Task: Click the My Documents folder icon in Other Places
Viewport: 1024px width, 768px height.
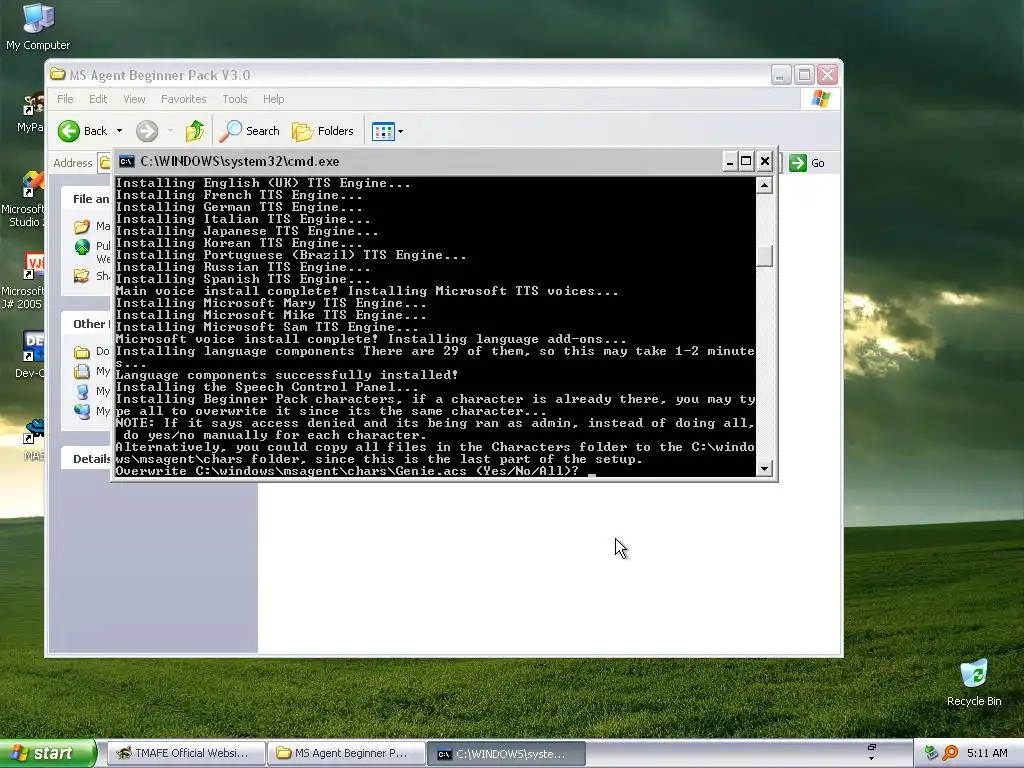Action: 82,371
